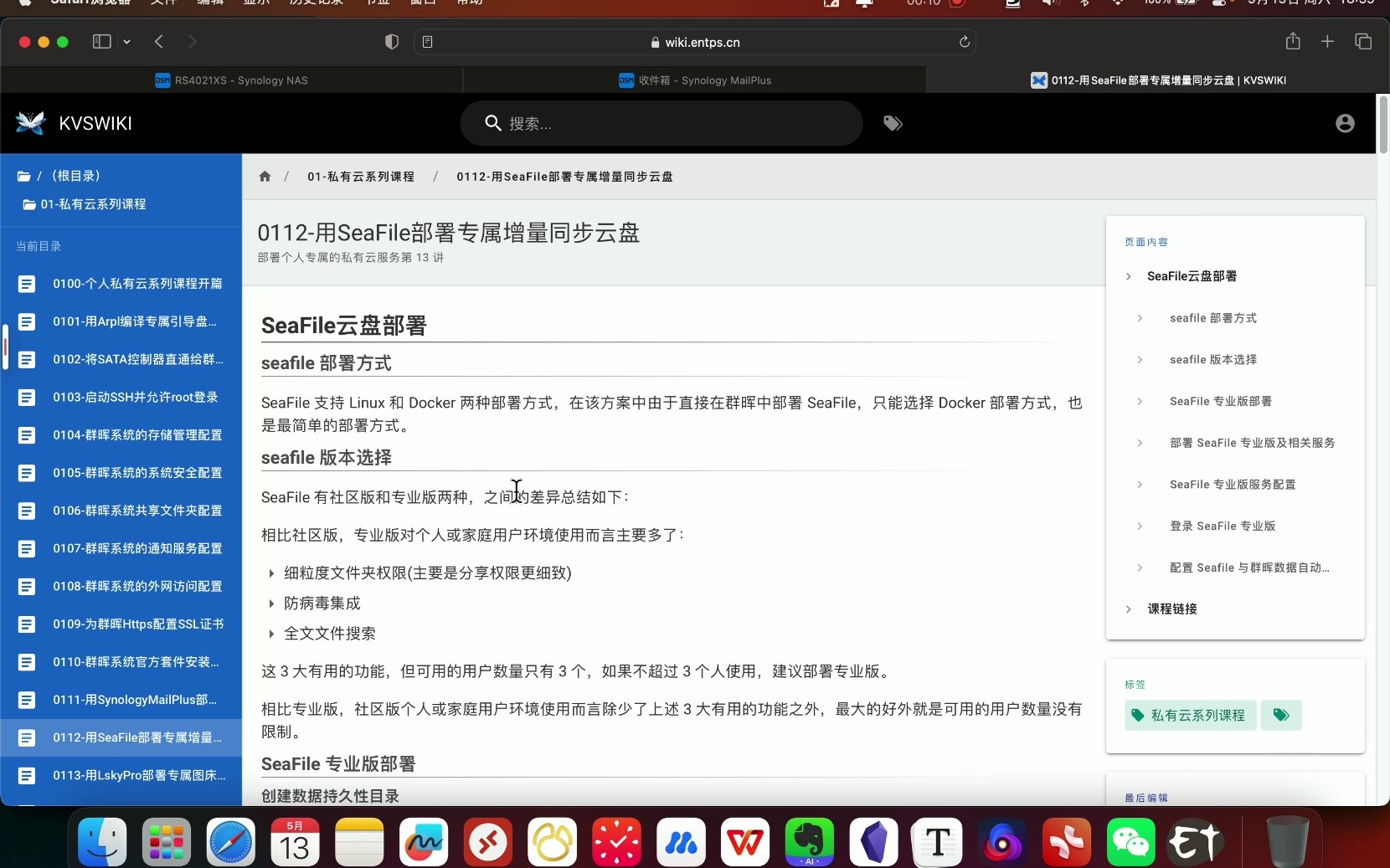
Task: Select current 0112-用SeaFile部署专属增量 sidebar item
Action: pyautogui.click(x=121, y=738)
